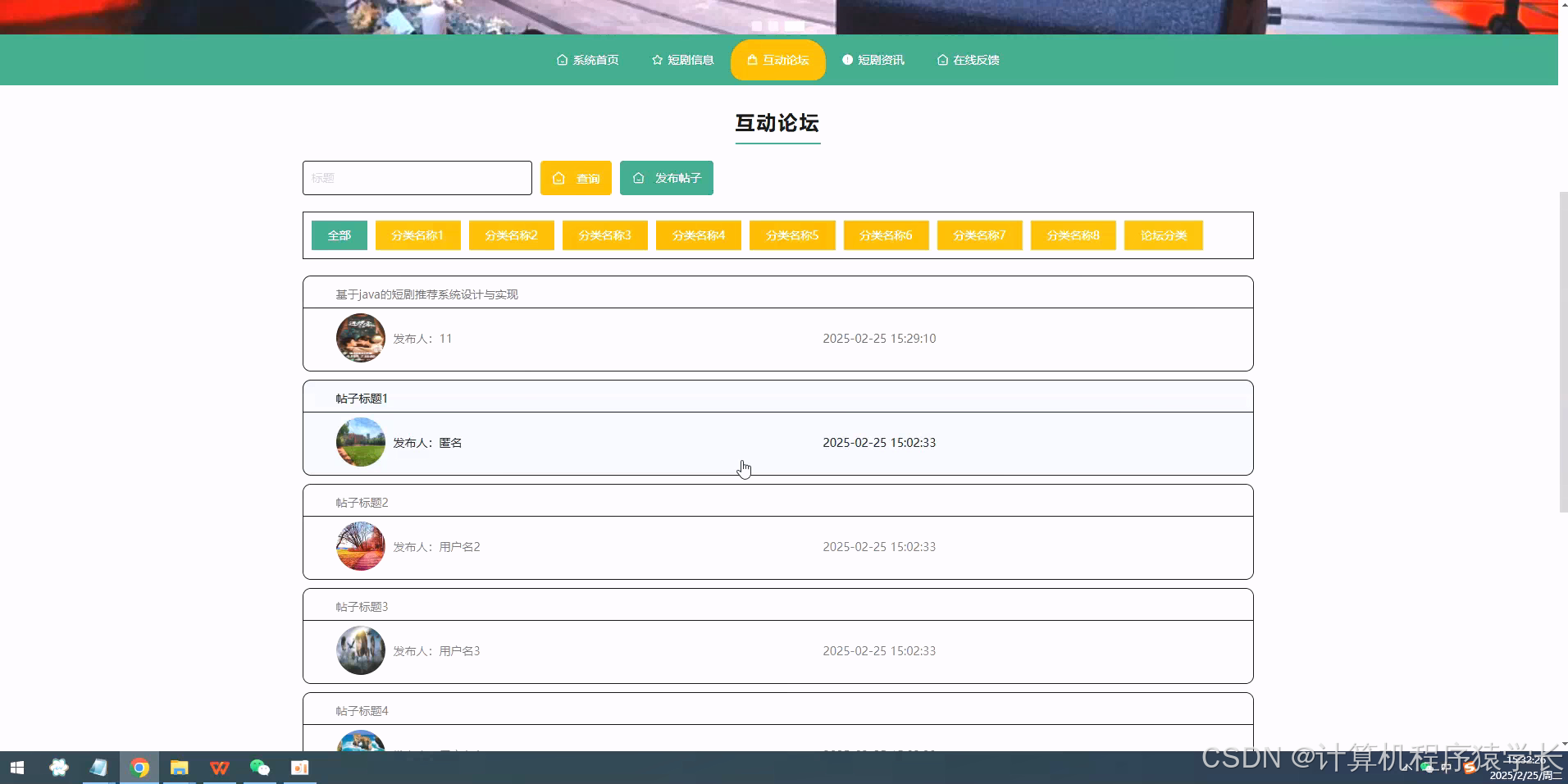Click the 查询 search button

(576, 178)
